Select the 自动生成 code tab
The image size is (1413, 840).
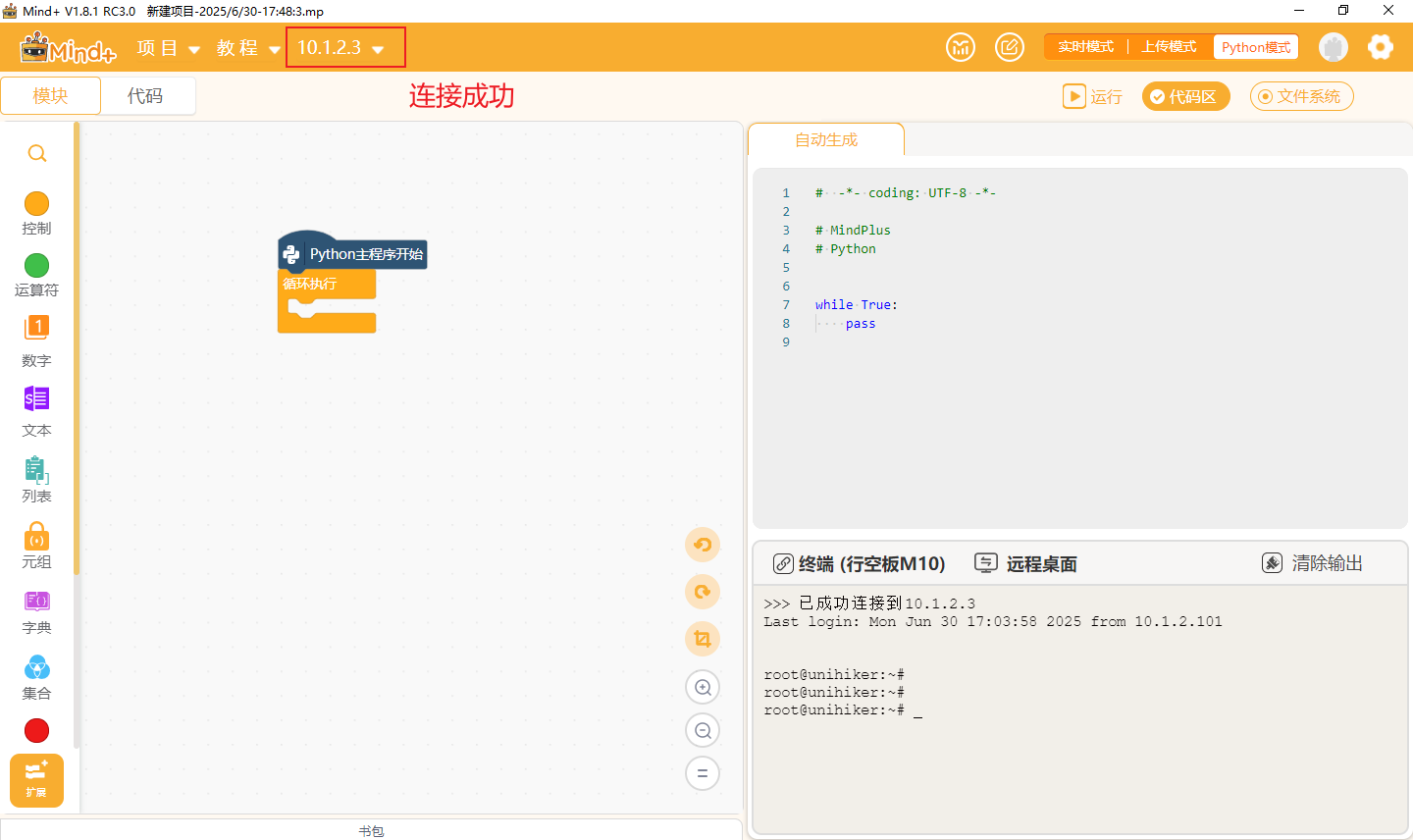click(826, 140)
